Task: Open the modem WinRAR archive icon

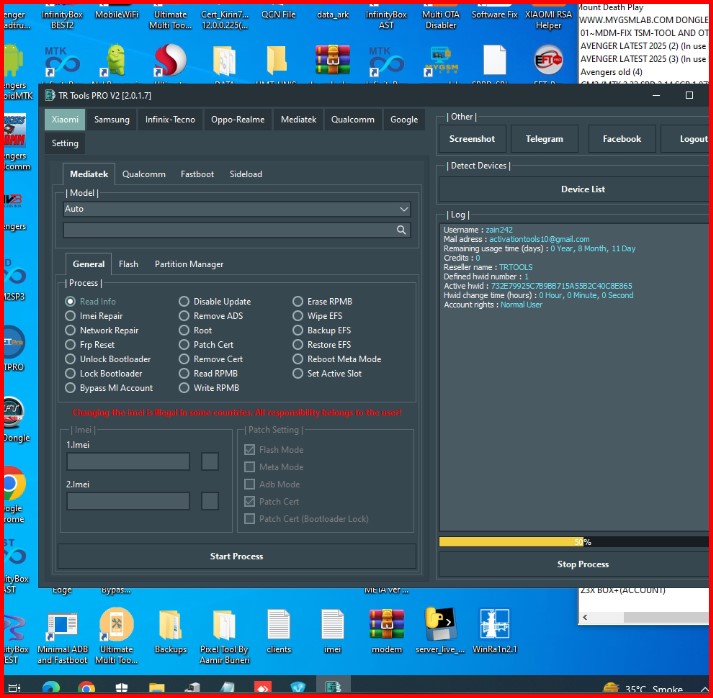Action: pyautogui.click(x=387, y=624)
